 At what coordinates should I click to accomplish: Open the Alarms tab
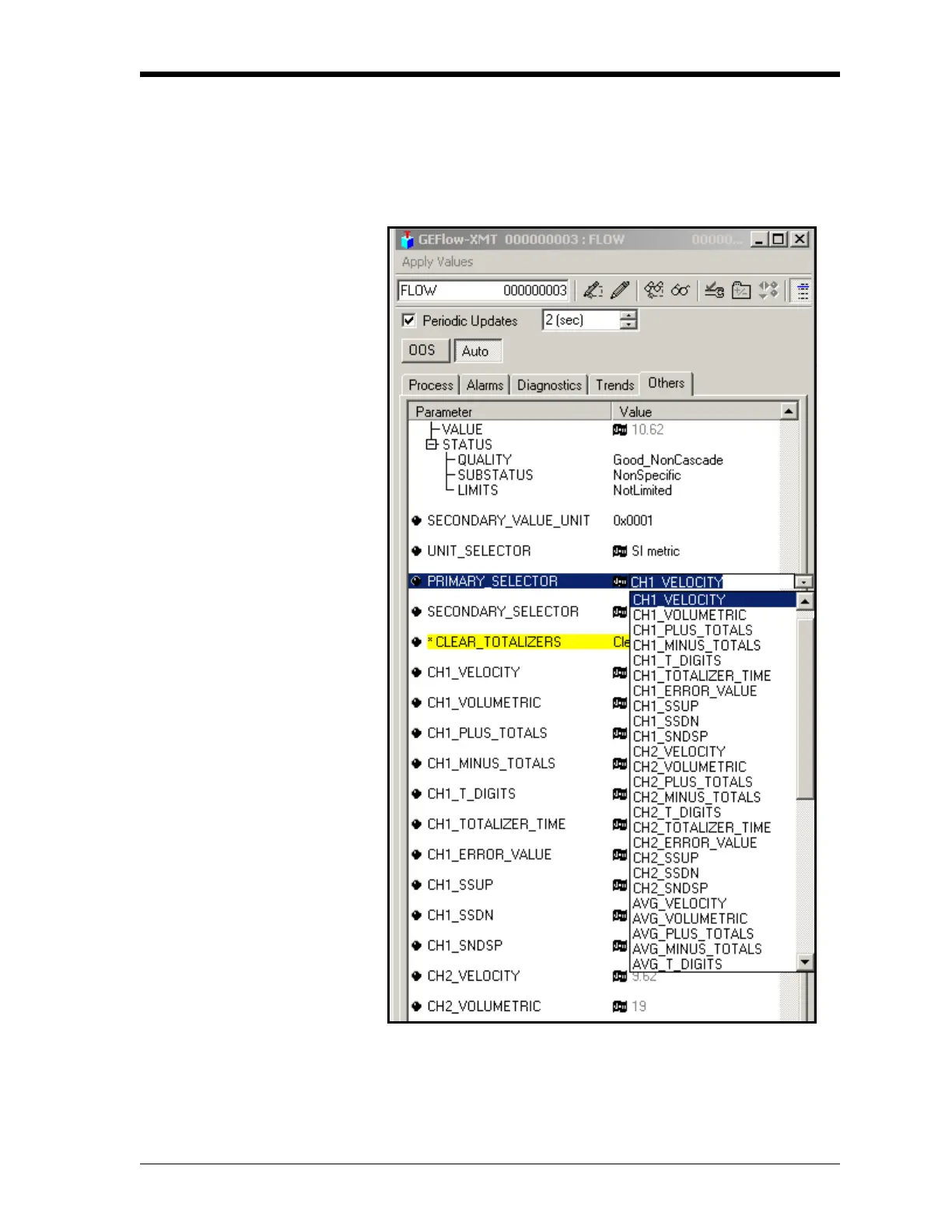pos(485,385)
